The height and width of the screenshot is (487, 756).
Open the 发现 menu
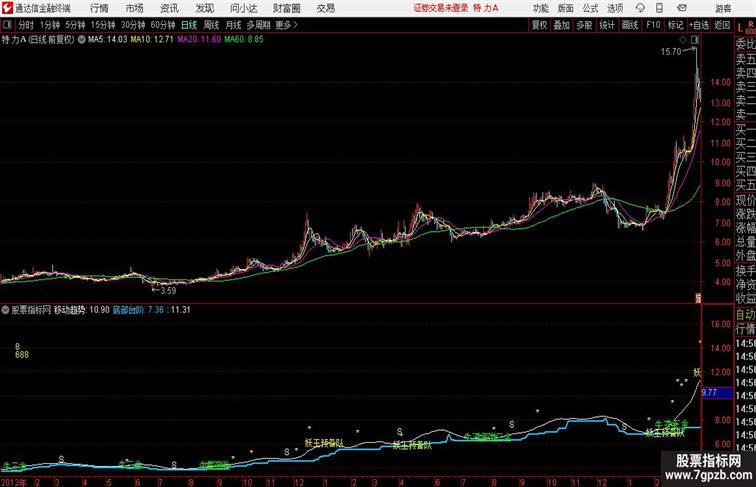click(x=204, y=8)
